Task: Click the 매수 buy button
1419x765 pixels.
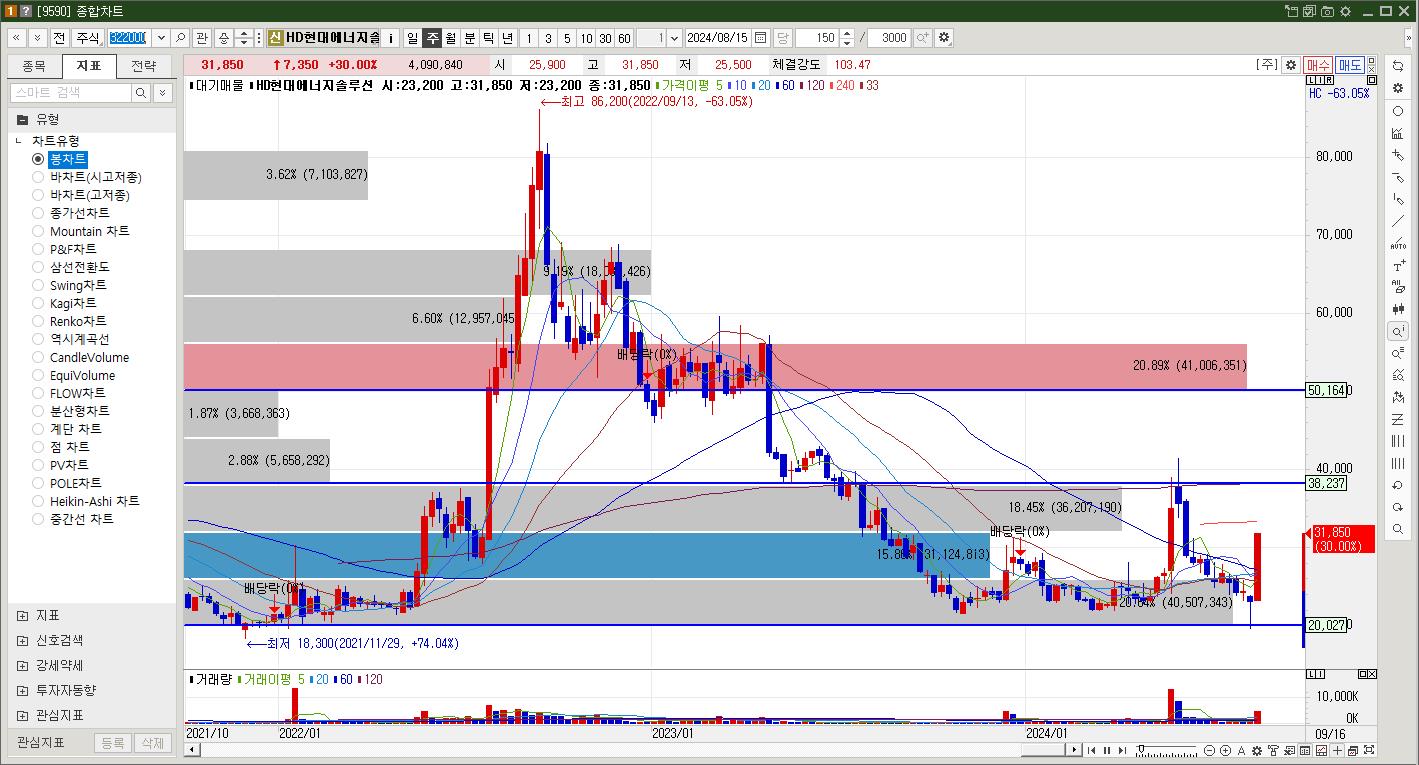Action: pyautogui.click(x=1318, y=64)
